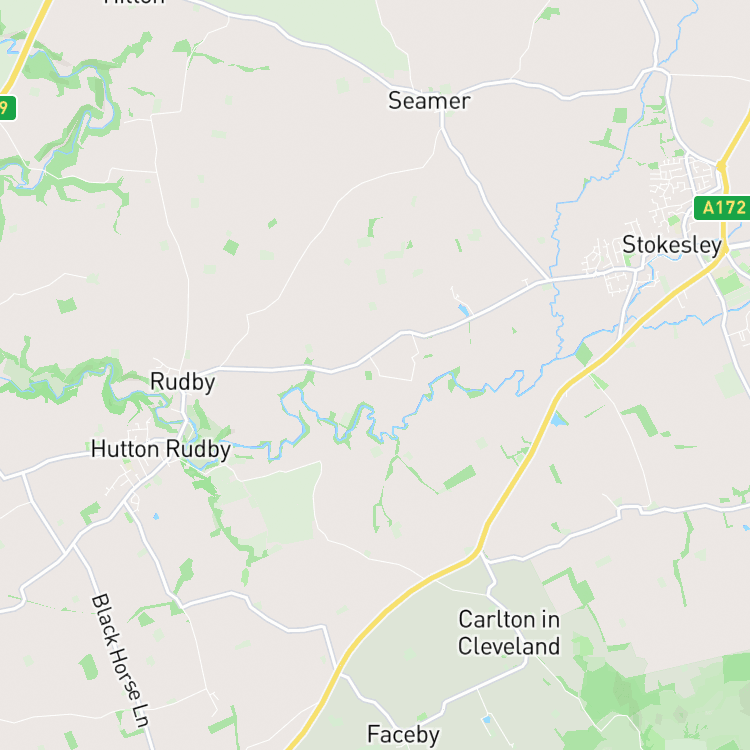Click the small blue pond beside the yellow A172 road

557,420
